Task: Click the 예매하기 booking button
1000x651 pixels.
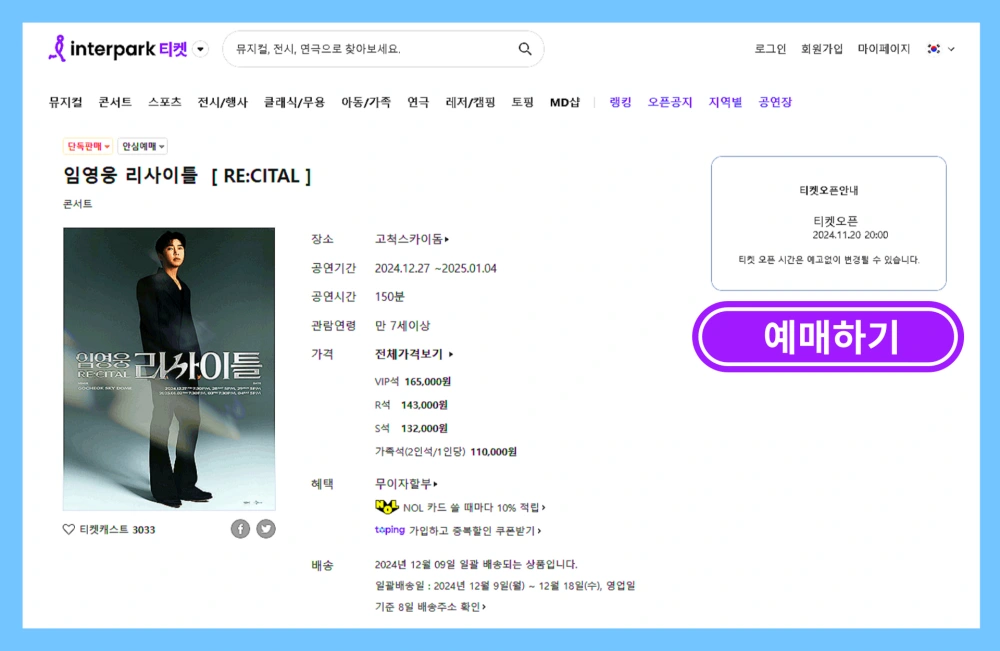Action: click(827, 338)
